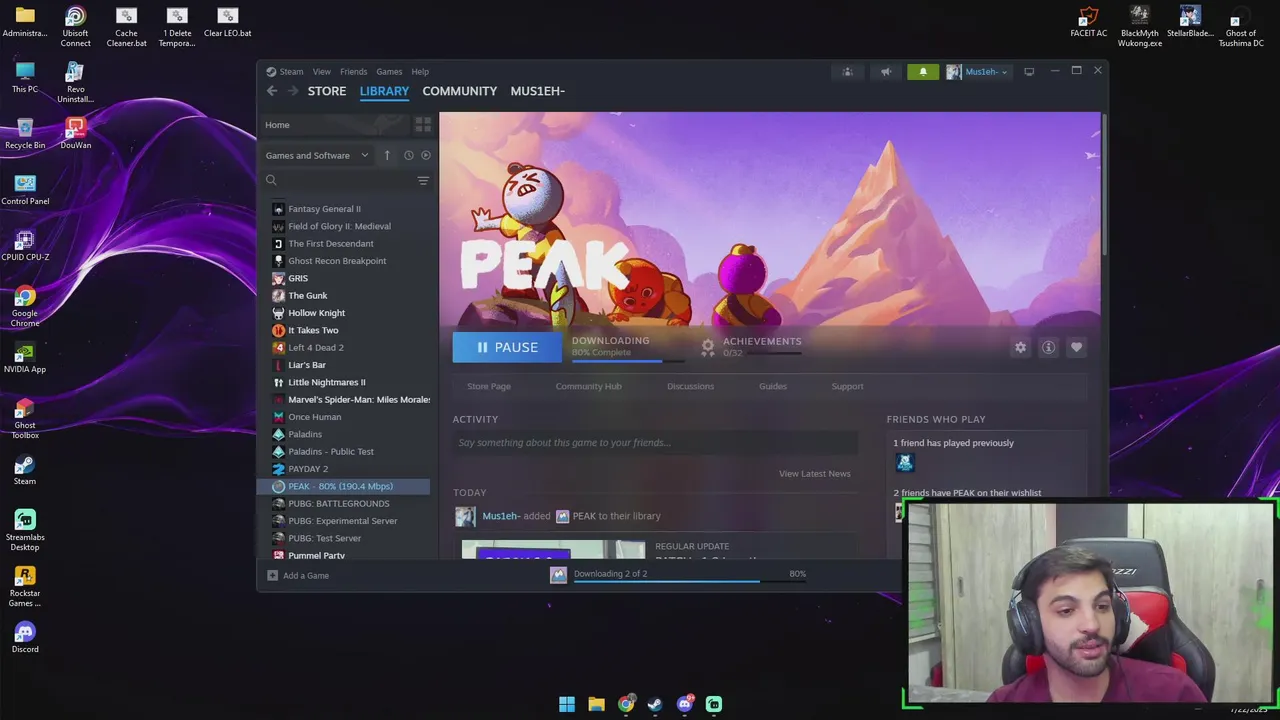Open advanced library filters icon
Image resolution: width=1280 pixels, height=720 pixels.
coord(423,181)
